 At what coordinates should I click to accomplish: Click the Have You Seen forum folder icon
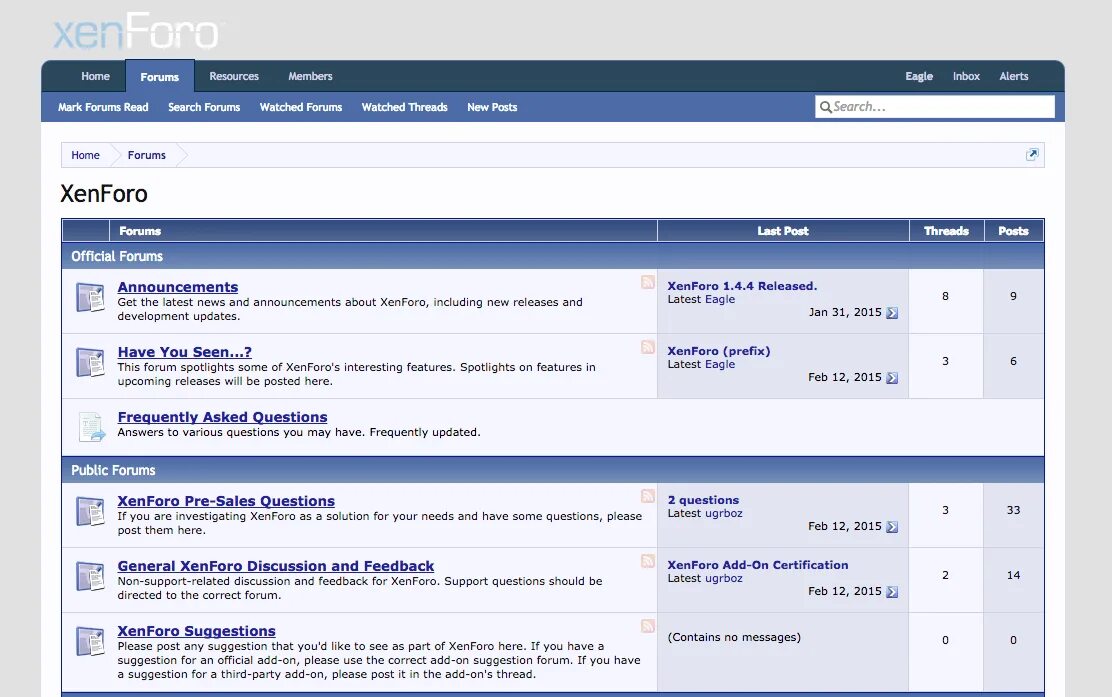pos(90,362)
